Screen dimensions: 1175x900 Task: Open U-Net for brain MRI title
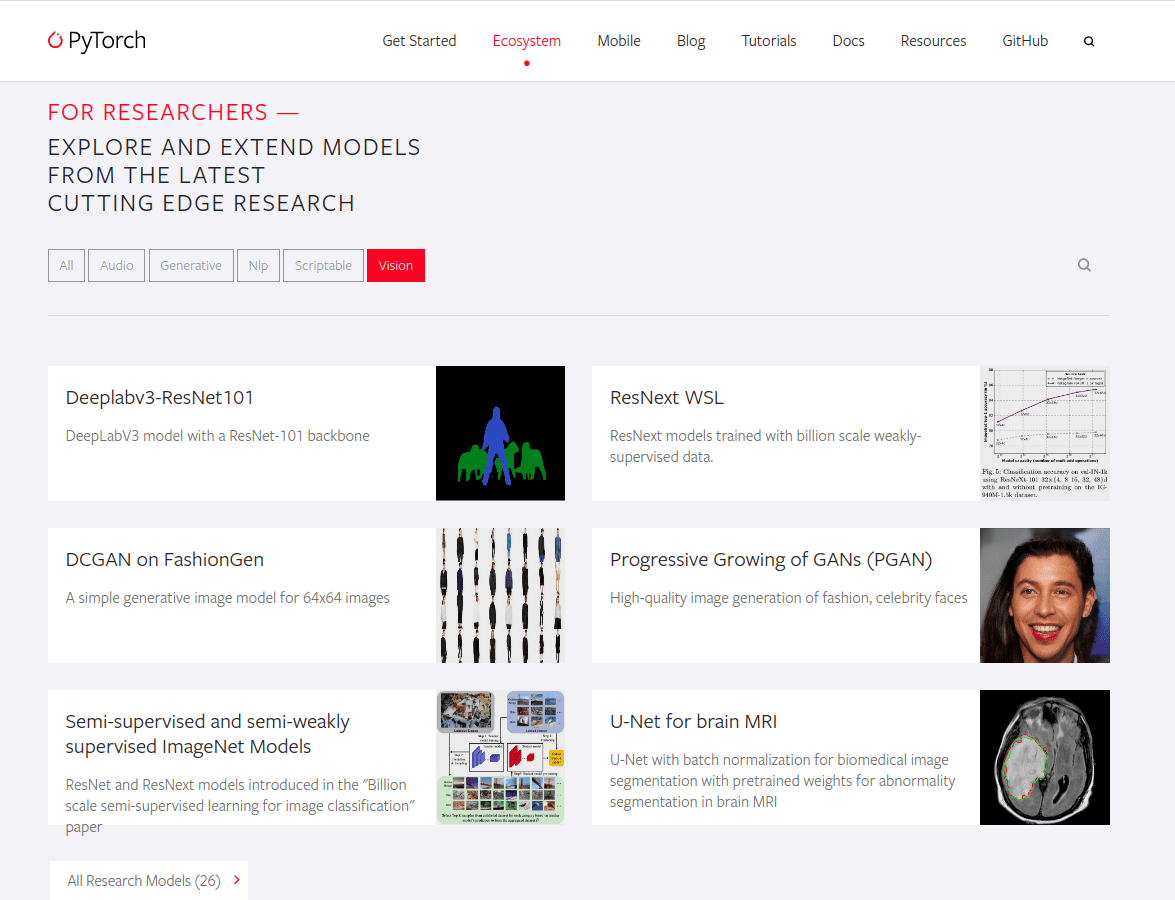[x=693, y=721]
